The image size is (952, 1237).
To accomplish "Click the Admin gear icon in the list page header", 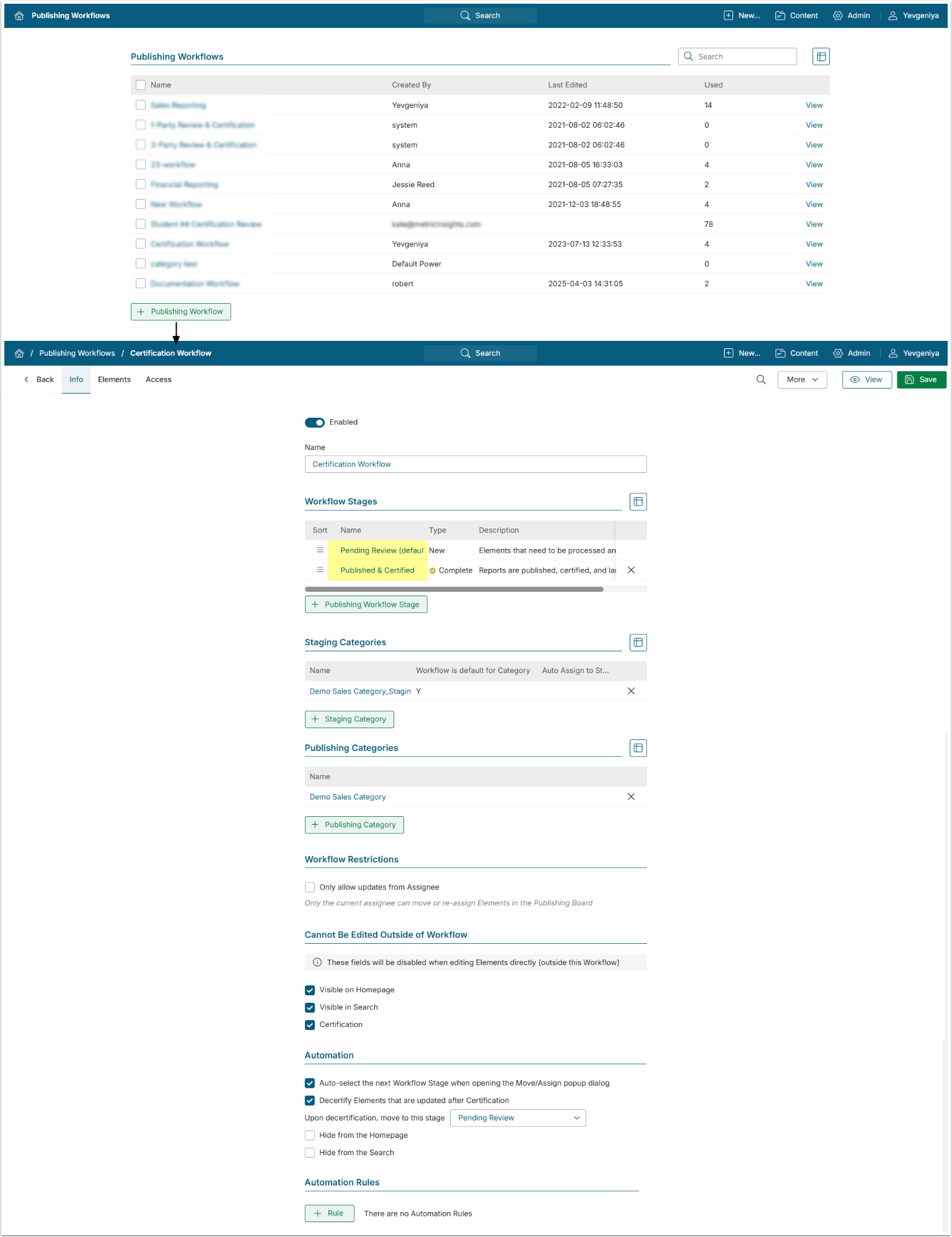I will (838, 15).
